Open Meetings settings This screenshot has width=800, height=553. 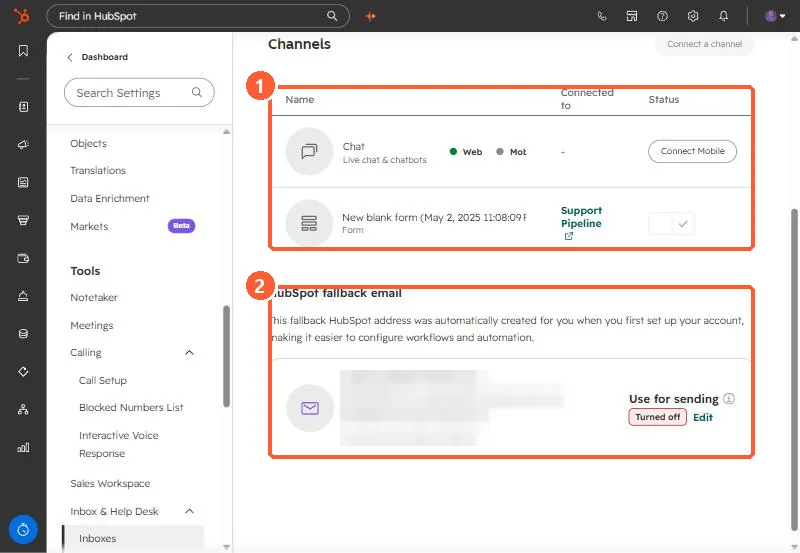(x=92, y=325)
